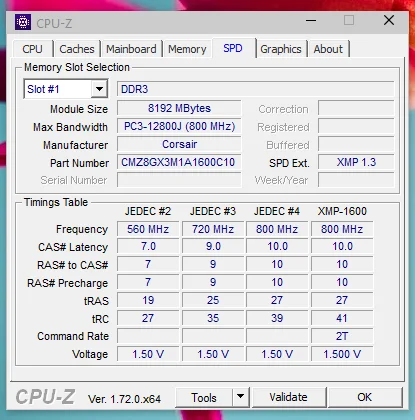
Task: Click the JEDEC #2 1.50 V voltage cell
Action: tap(148, 354)
